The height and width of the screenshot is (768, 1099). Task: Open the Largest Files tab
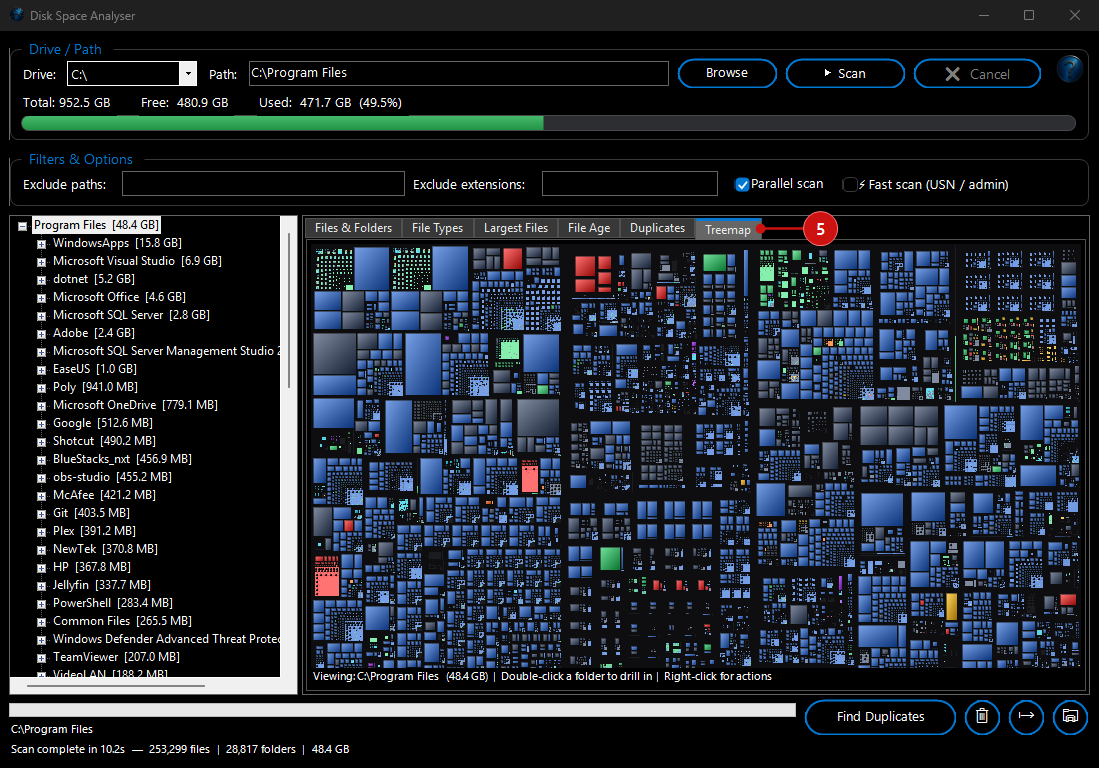[516, 228]
